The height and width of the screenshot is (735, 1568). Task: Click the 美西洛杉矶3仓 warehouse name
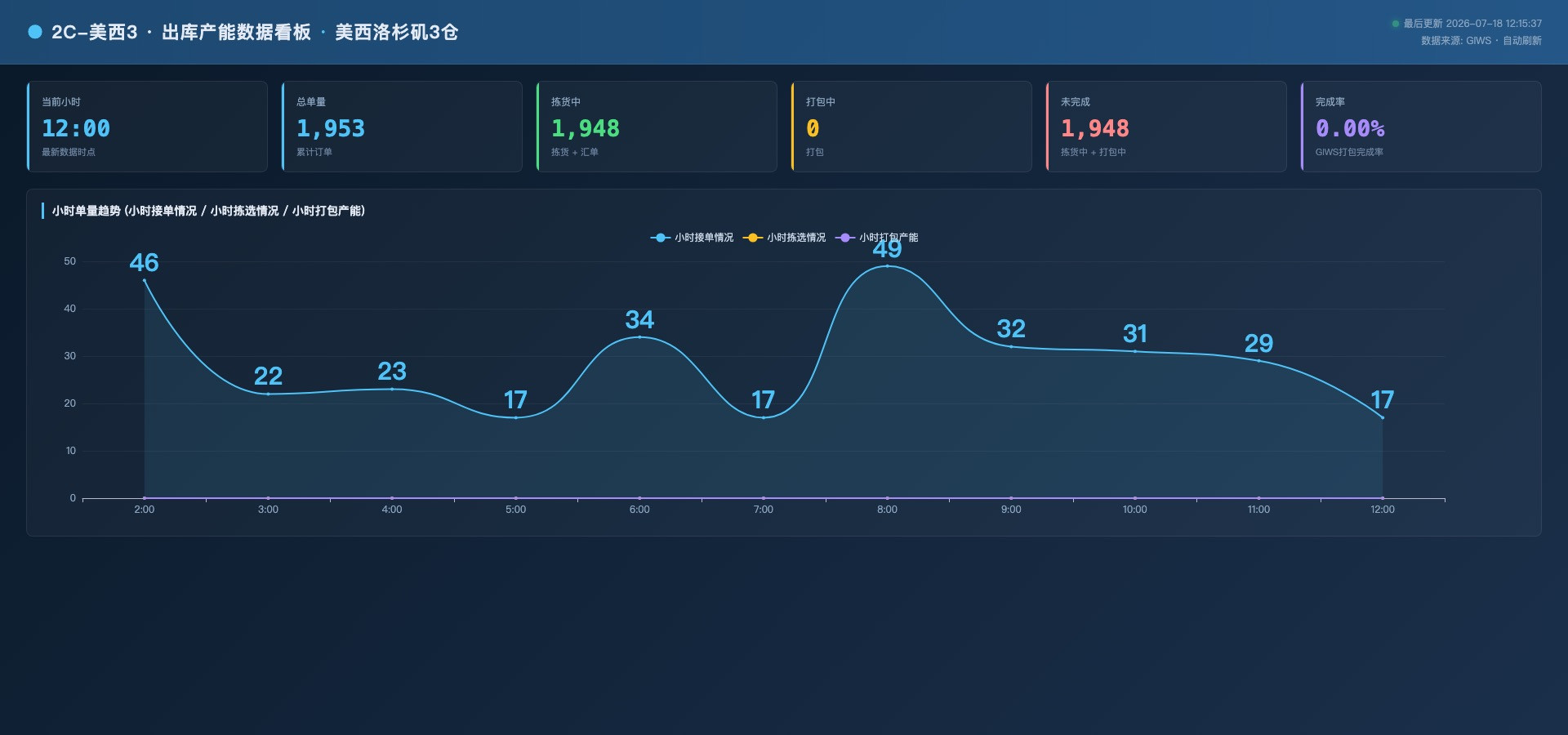pyautogui.click(x=397, y=32)
